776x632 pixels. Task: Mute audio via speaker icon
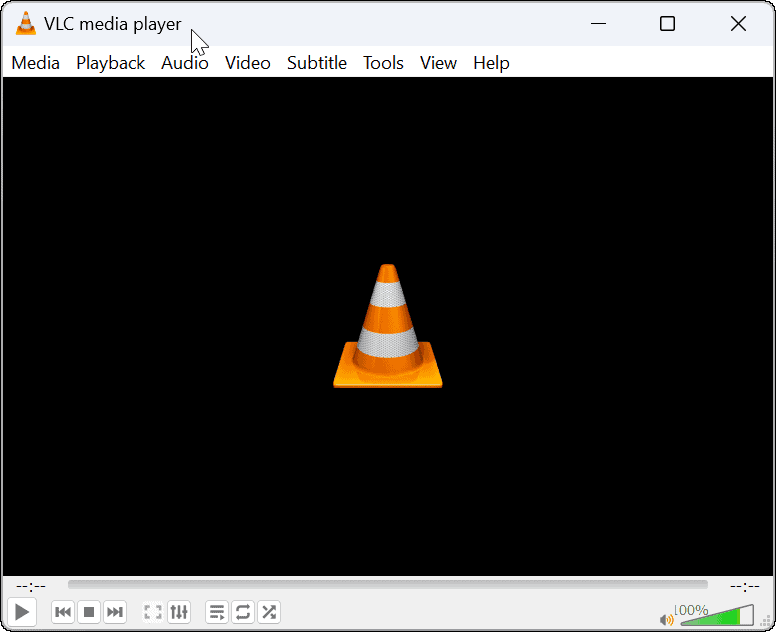point(667,619)
